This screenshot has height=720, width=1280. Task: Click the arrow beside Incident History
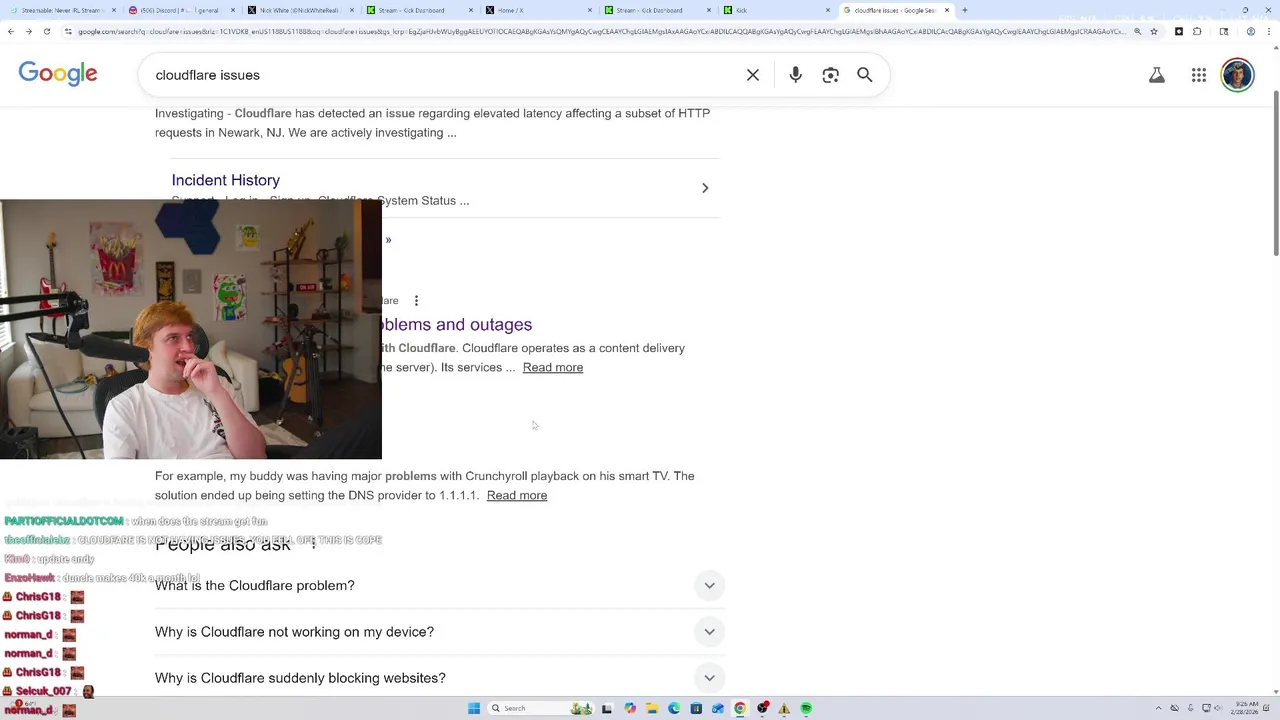(x=705, y=188)
